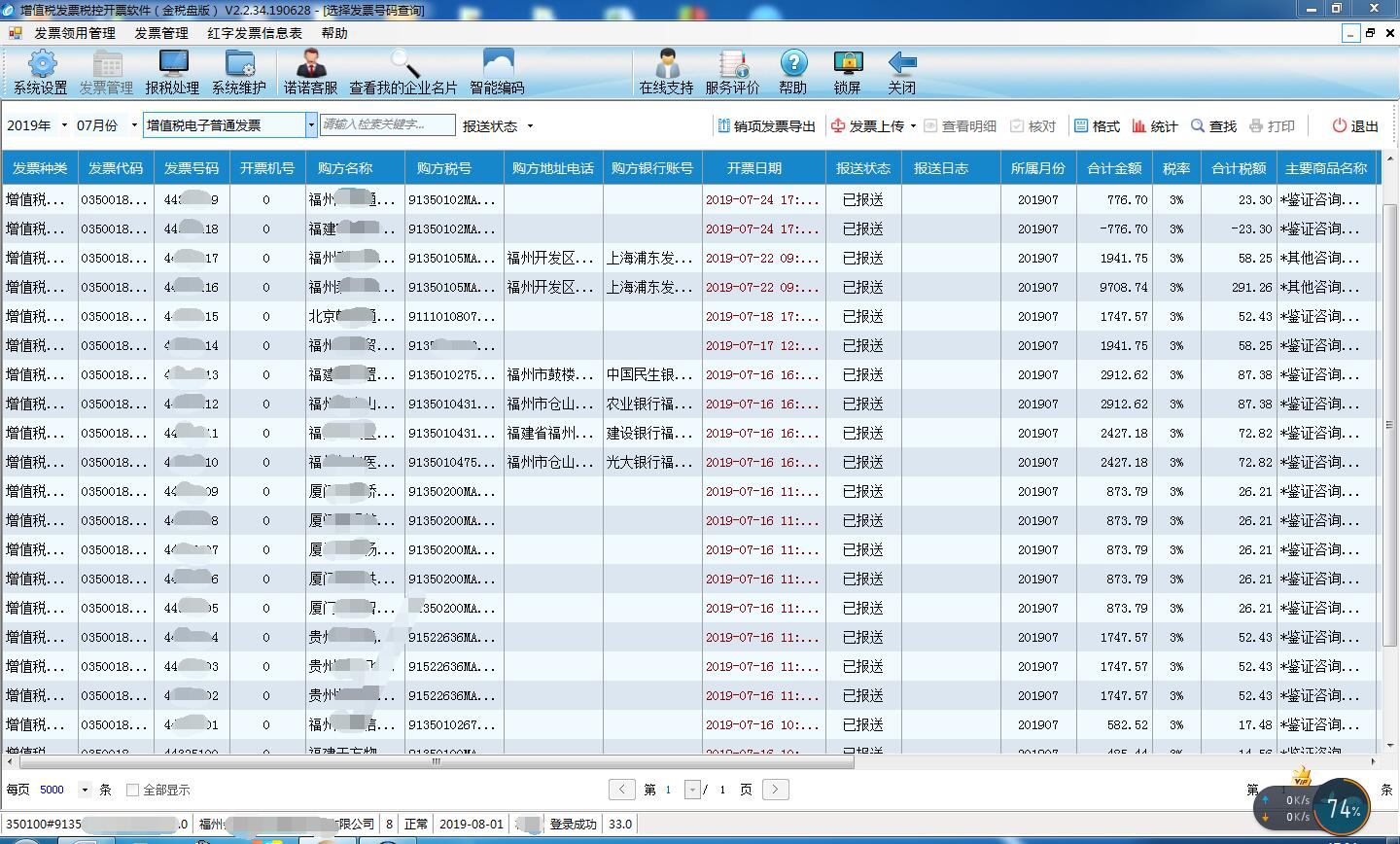Click date cell 2019-07-17 12:...

pyautogui.click(x=763, y=345)
